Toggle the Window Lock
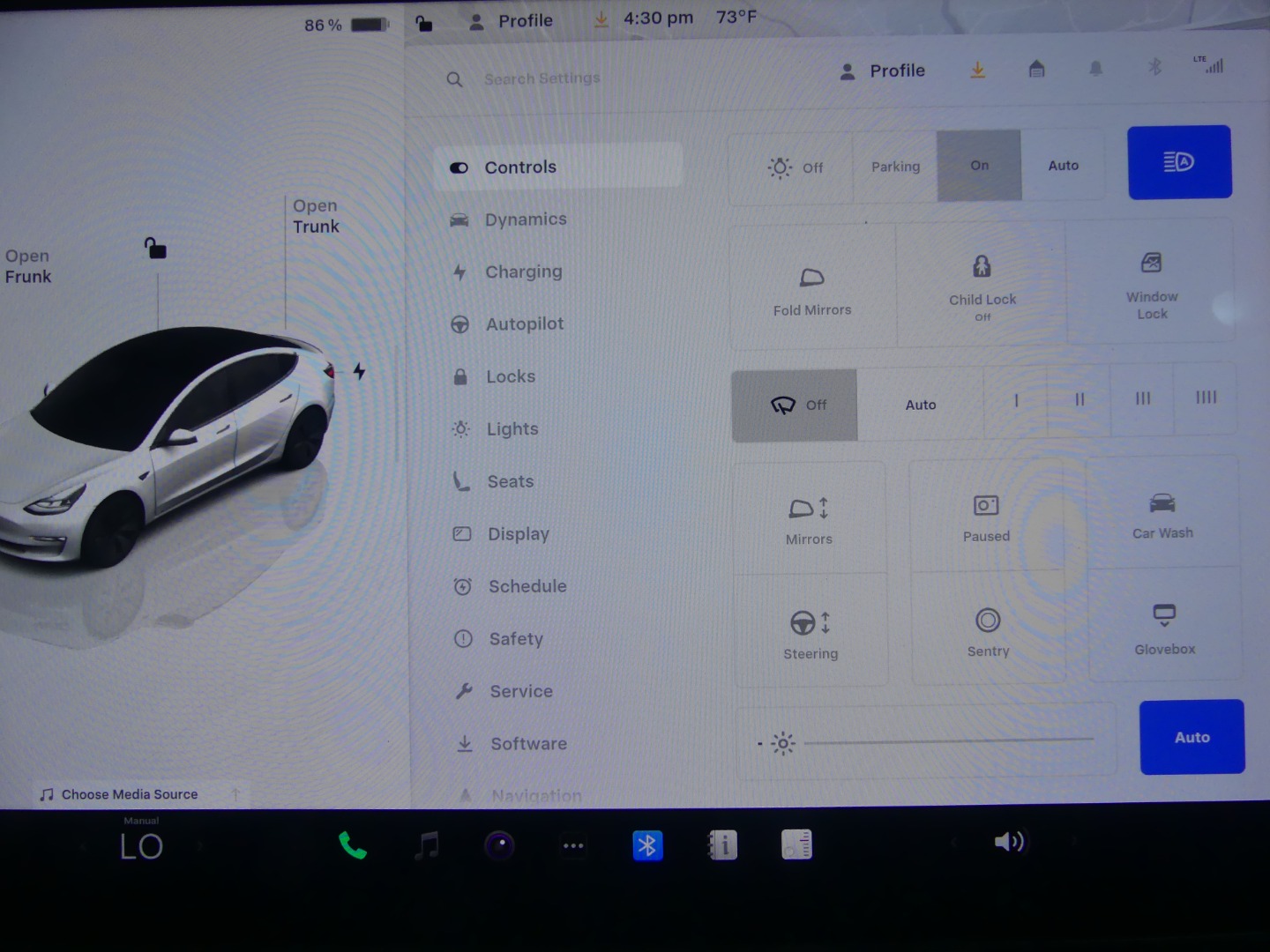1270x952 pixels. [x=1151, y=285]
